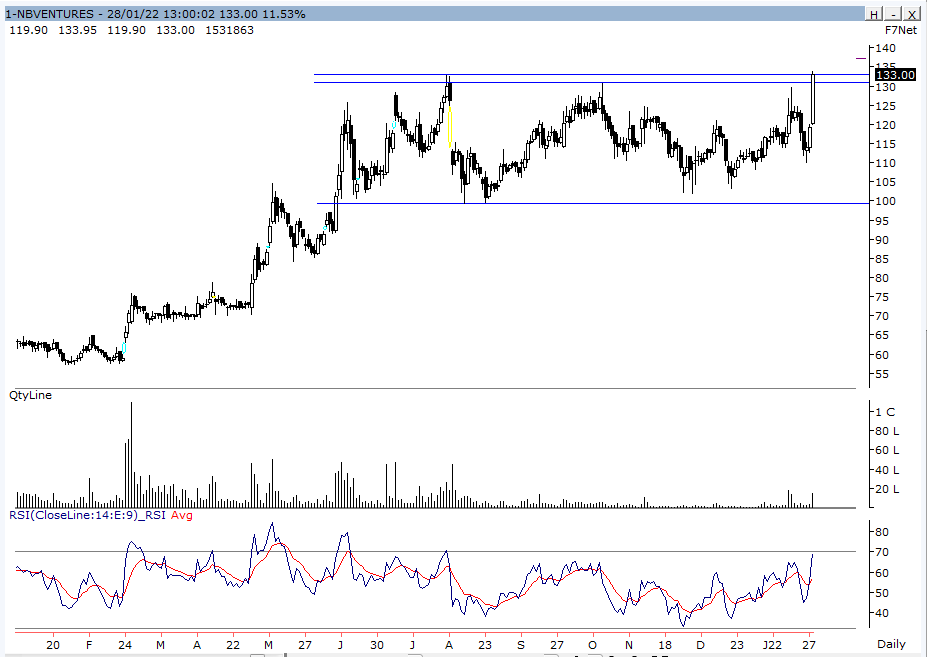
Task: Click the tallest volume bar spike
Action: [131, 454]
